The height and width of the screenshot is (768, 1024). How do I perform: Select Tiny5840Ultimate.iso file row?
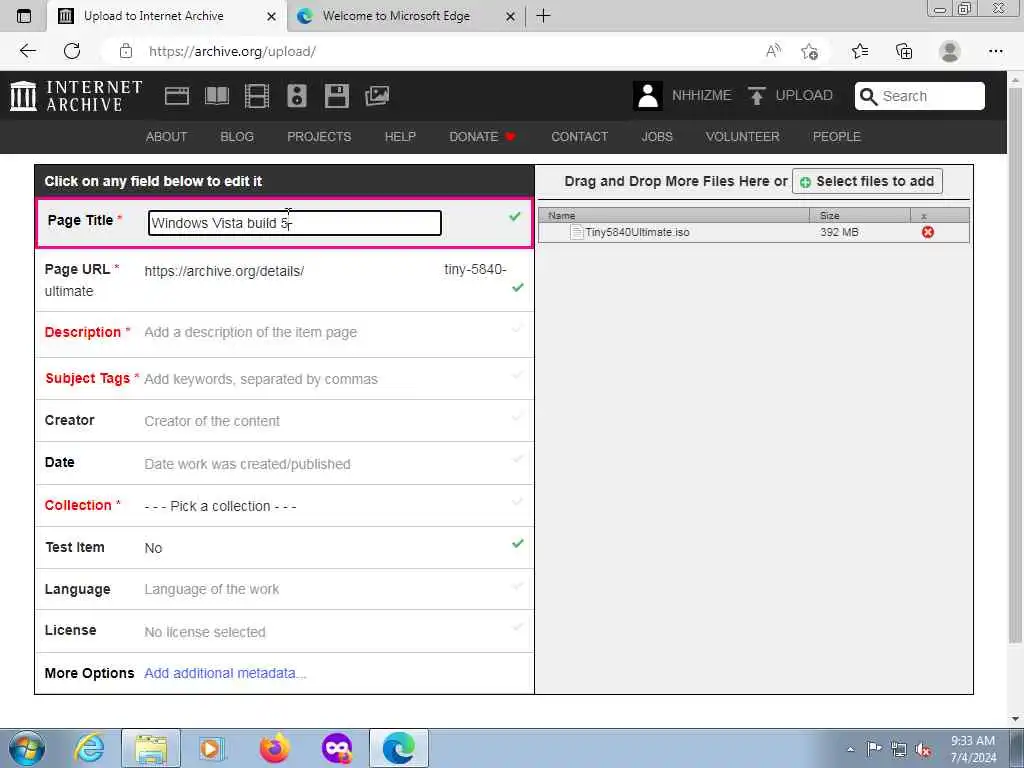click(x=754, y=232)
